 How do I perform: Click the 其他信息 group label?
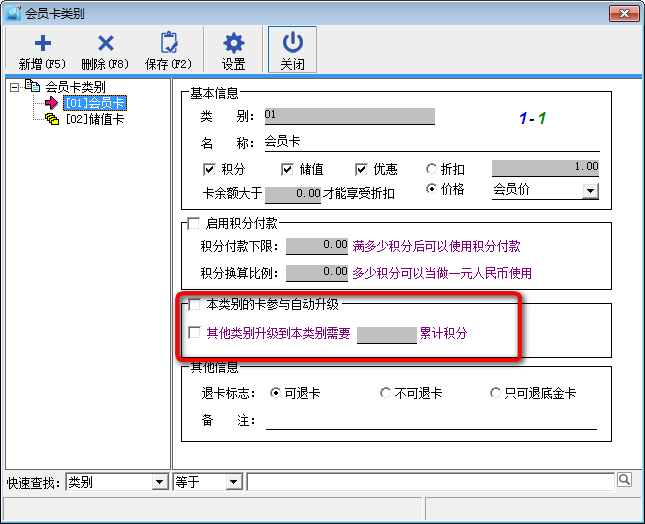(x=214, y=367)
